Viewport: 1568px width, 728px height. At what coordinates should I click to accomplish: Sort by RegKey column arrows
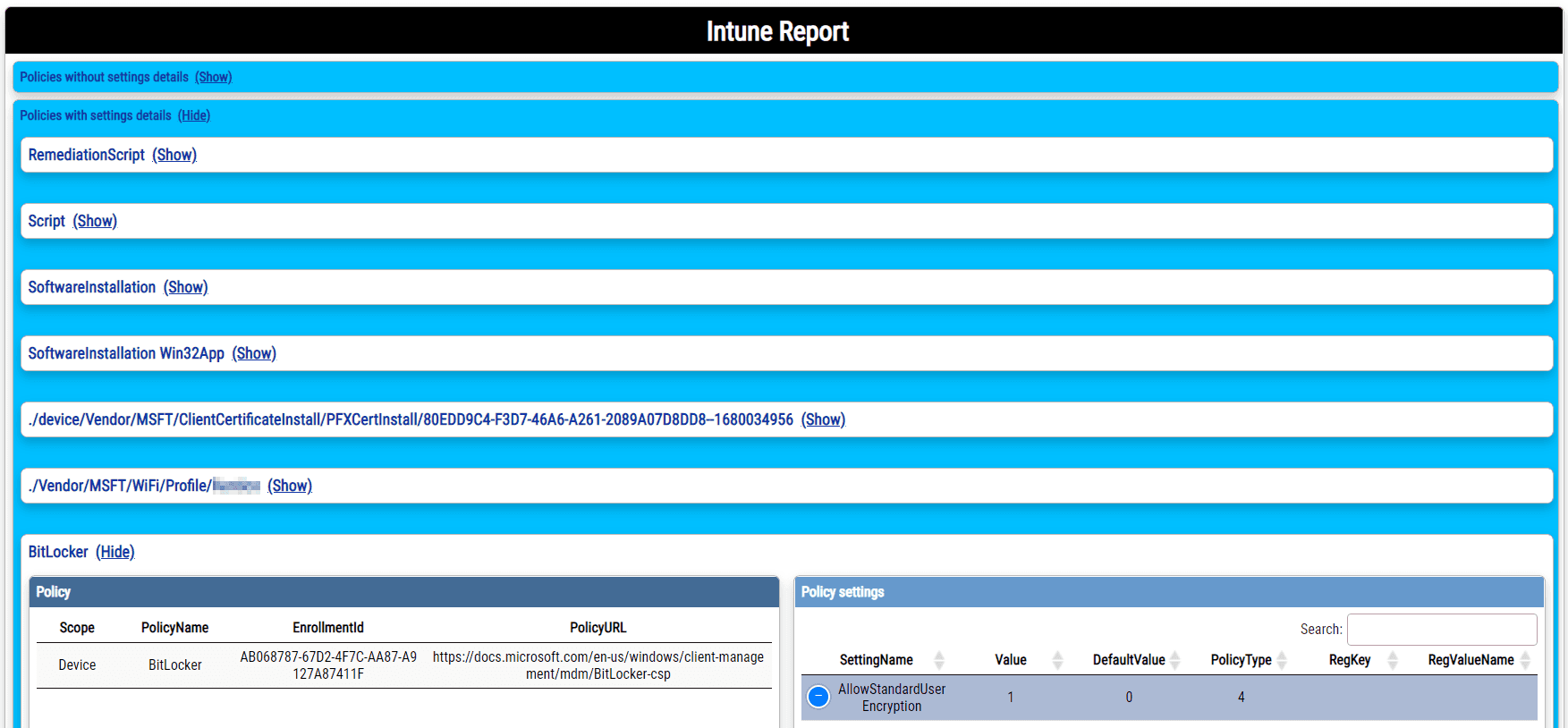1392,660
